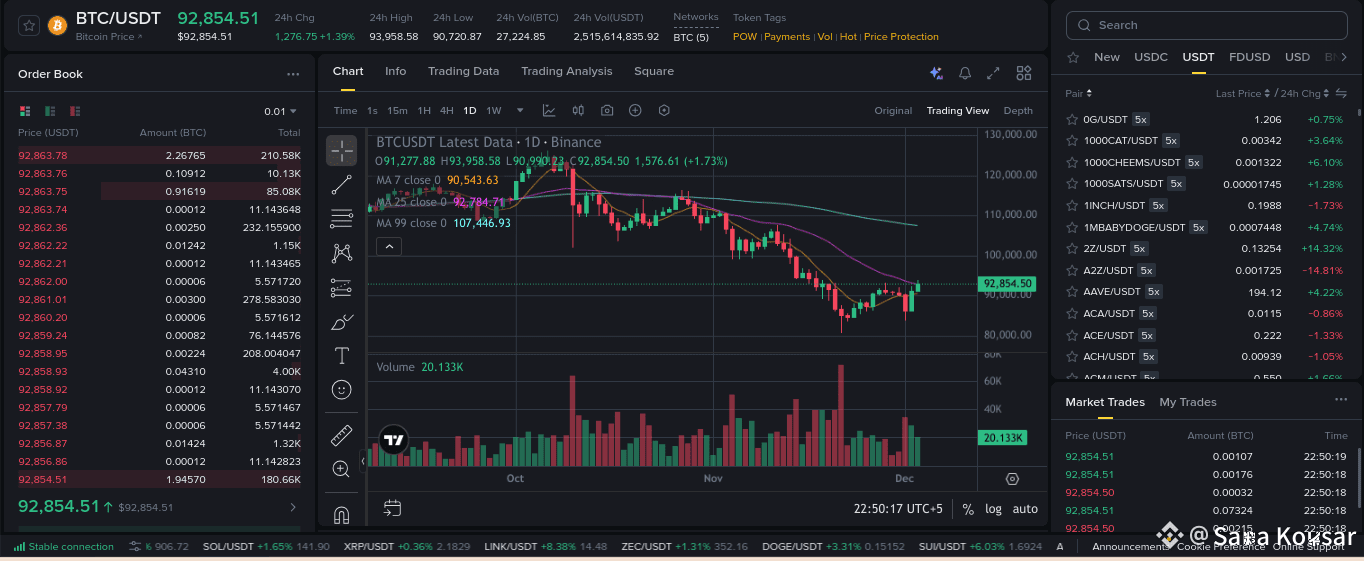Swap Last Price and 24h Chg columns
The width and height of the screenshot is (1364, 561).
click(1341, 93)
